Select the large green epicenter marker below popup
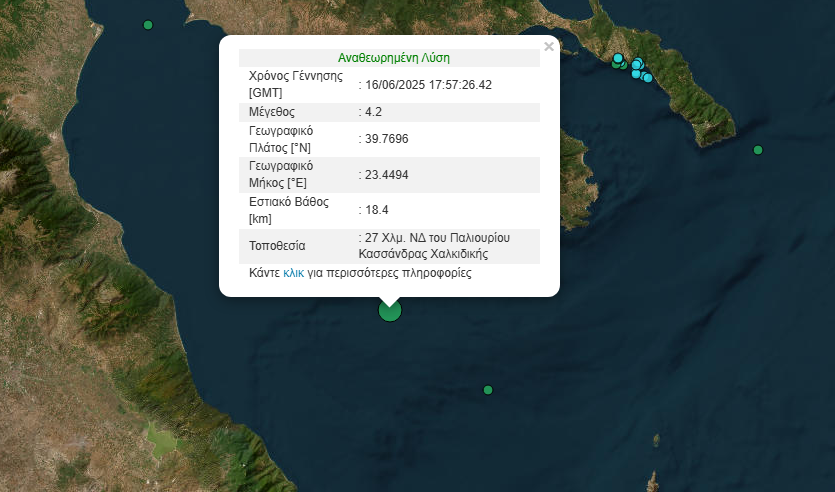835x492 pixels. coord(390,310)
